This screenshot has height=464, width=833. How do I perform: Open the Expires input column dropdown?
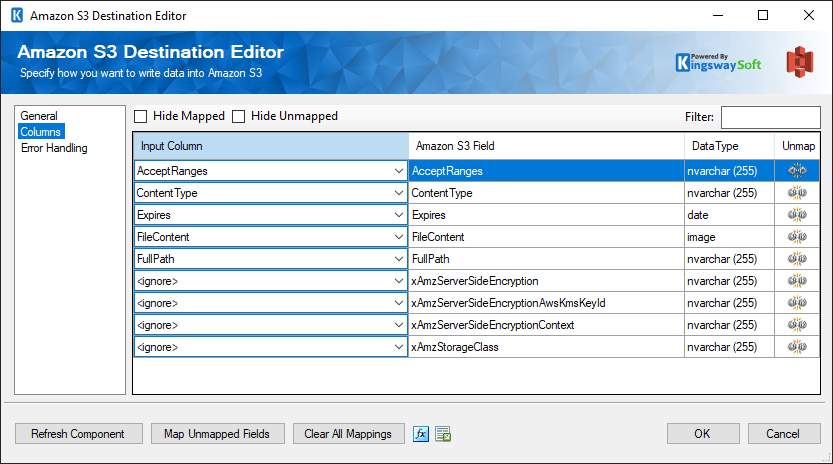[399, 215]
